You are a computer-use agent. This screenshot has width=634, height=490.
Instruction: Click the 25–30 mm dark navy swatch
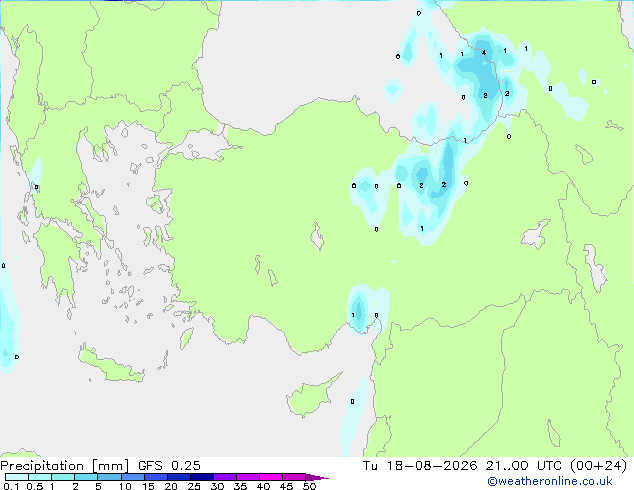pyautogui.click(x=202, y=477)
